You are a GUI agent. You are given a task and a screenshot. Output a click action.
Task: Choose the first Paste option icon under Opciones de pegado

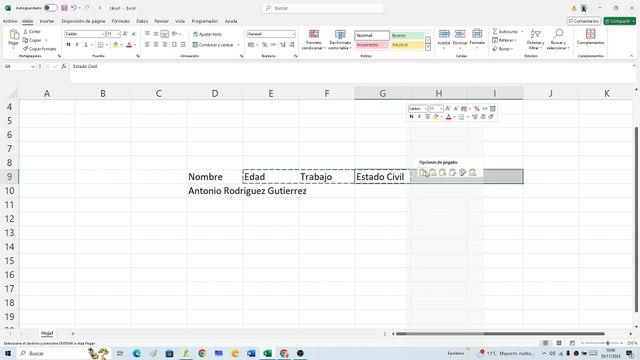tap(423, 172)
